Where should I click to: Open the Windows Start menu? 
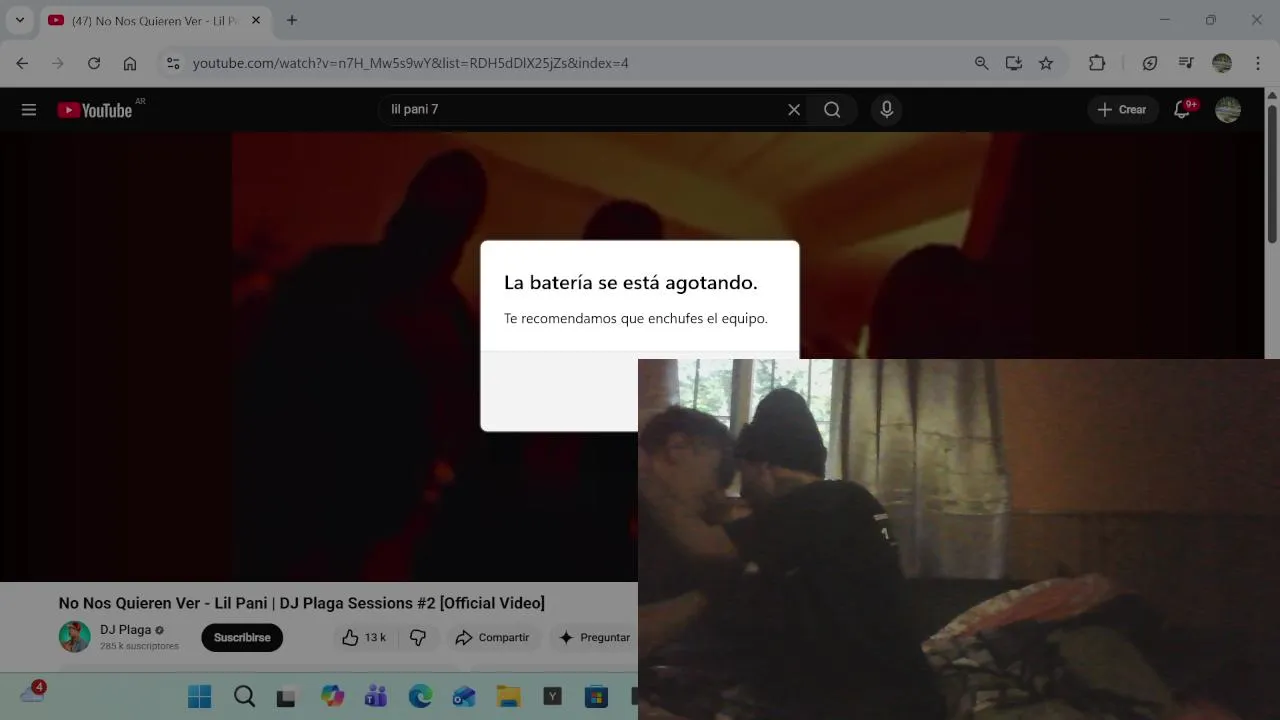coord(200,697)
